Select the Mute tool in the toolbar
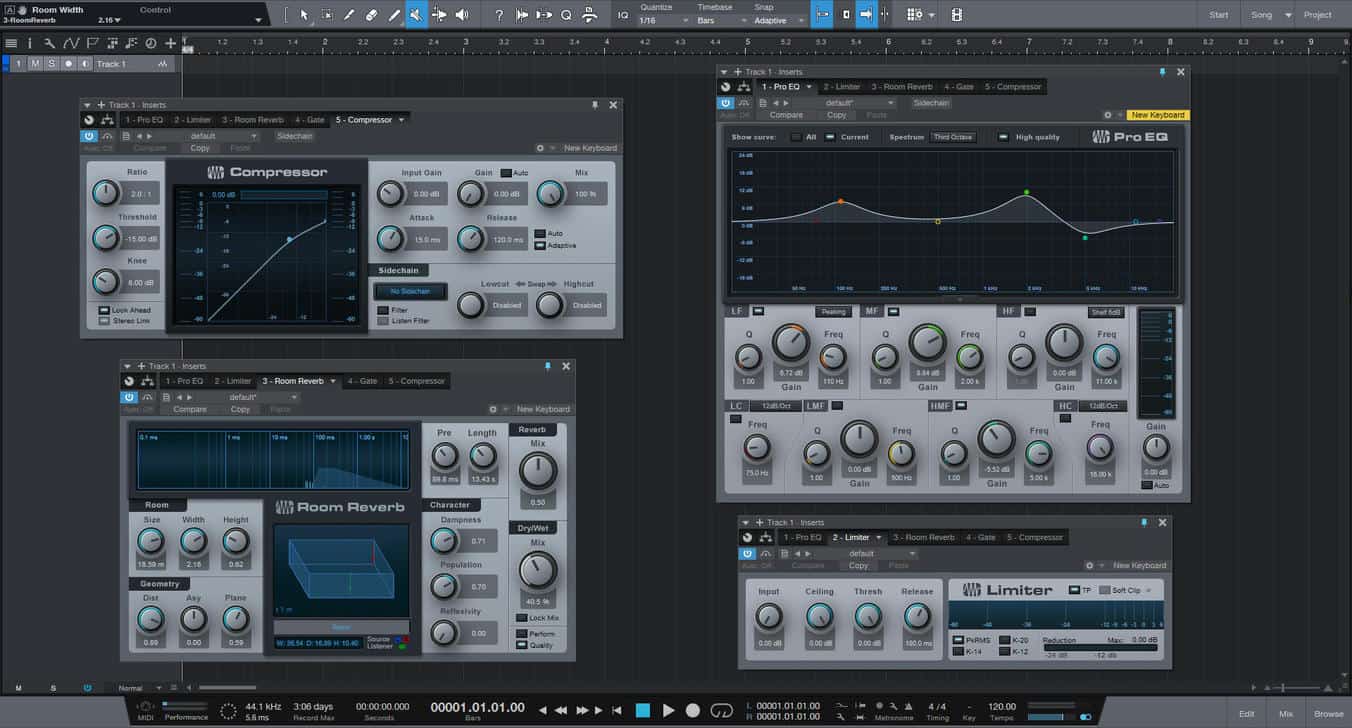Image resolution: width=1352 pixels, height=728 pixels. (417, 15)
